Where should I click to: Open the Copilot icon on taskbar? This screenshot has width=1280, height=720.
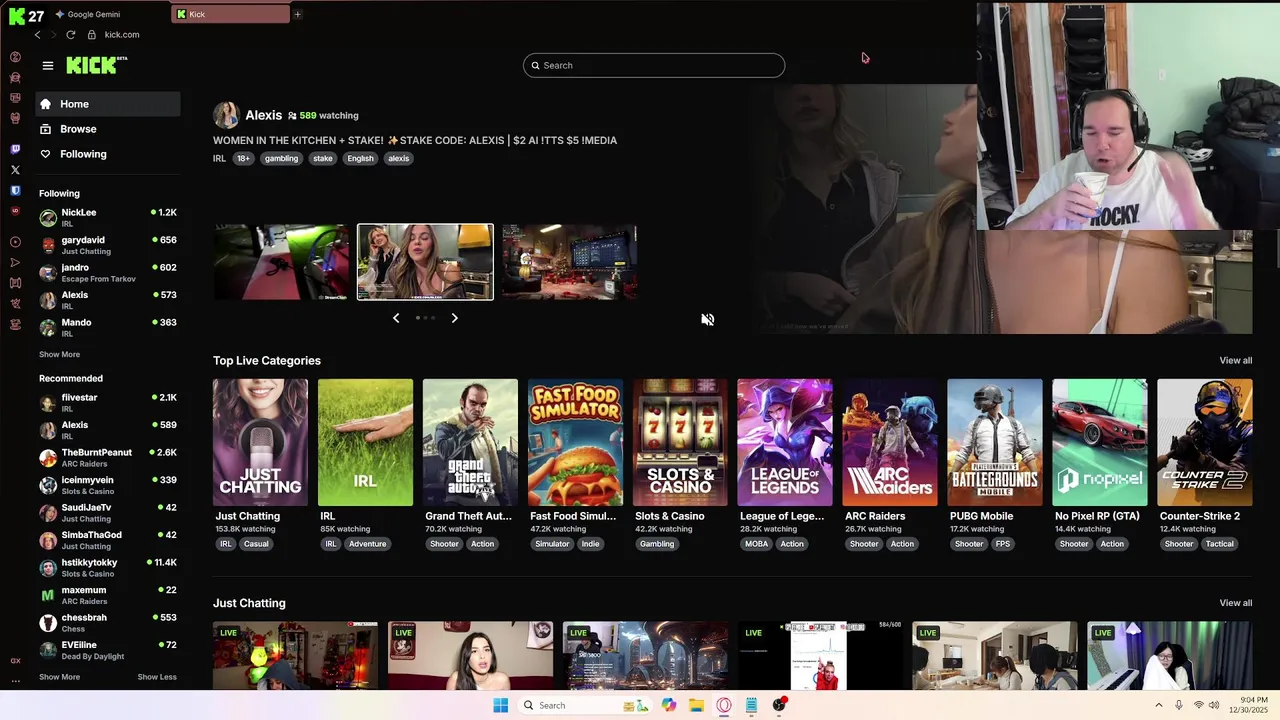669,705
